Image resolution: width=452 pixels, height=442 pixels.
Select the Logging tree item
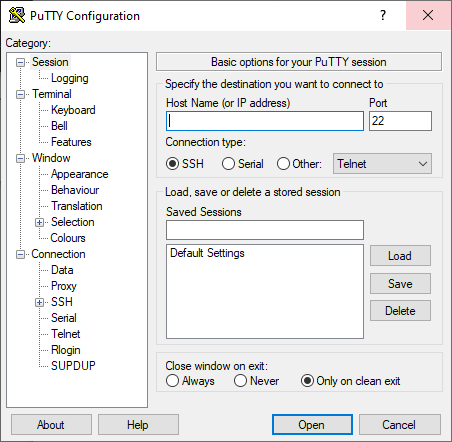(x=70, y=78)
